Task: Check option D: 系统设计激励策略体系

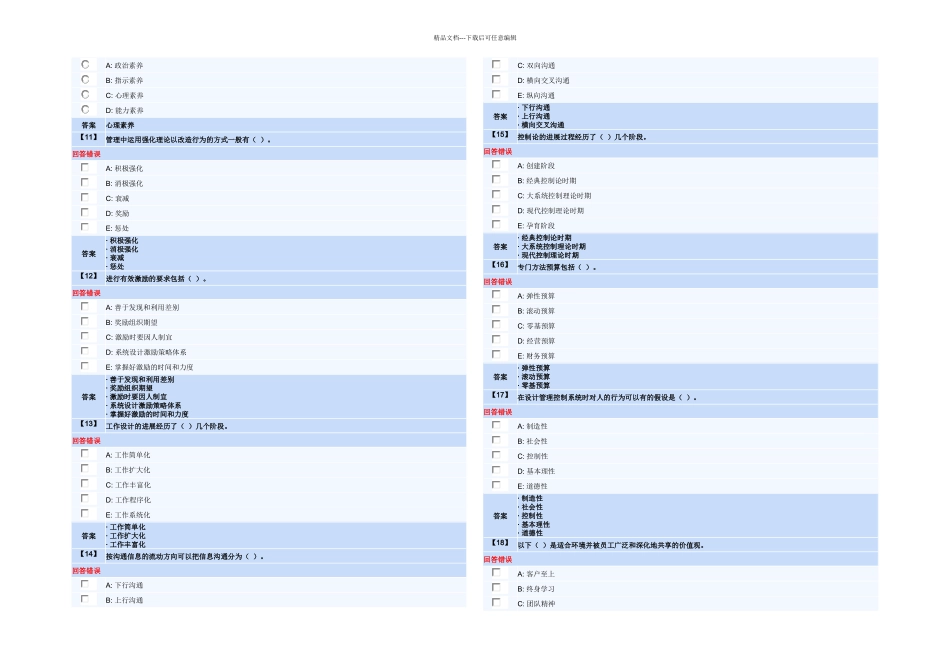Action: pos(85,351)
